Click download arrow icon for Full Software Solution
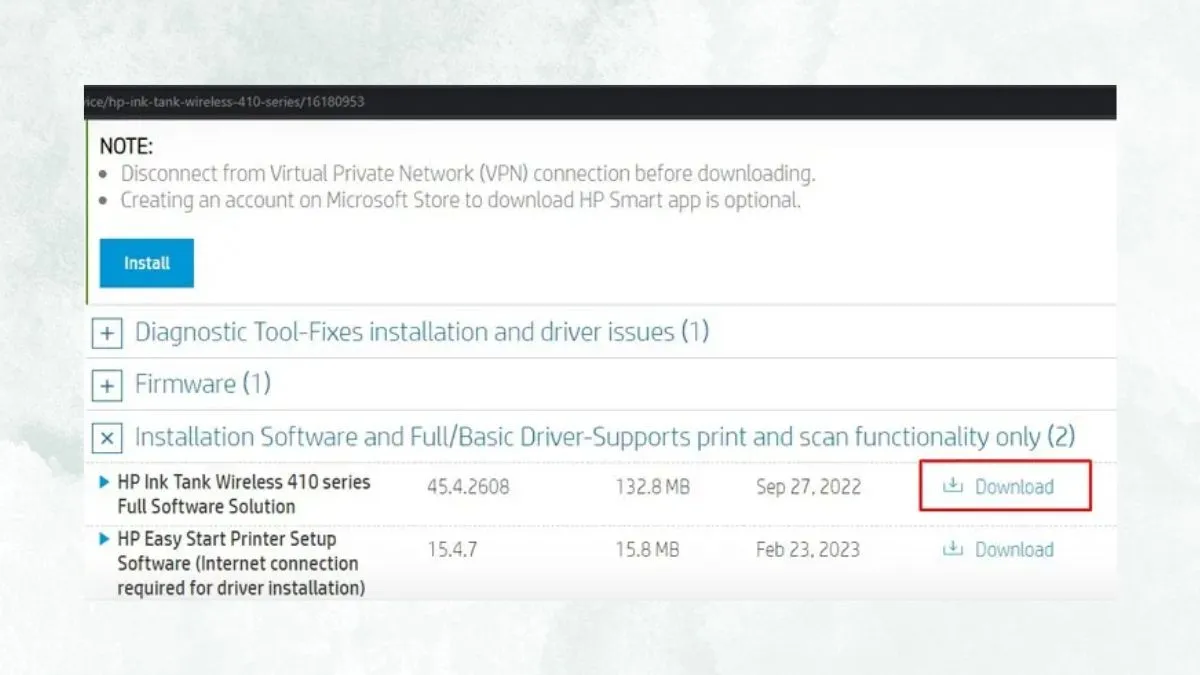Viewport: 1200px width, 675px height. (953, 486)
